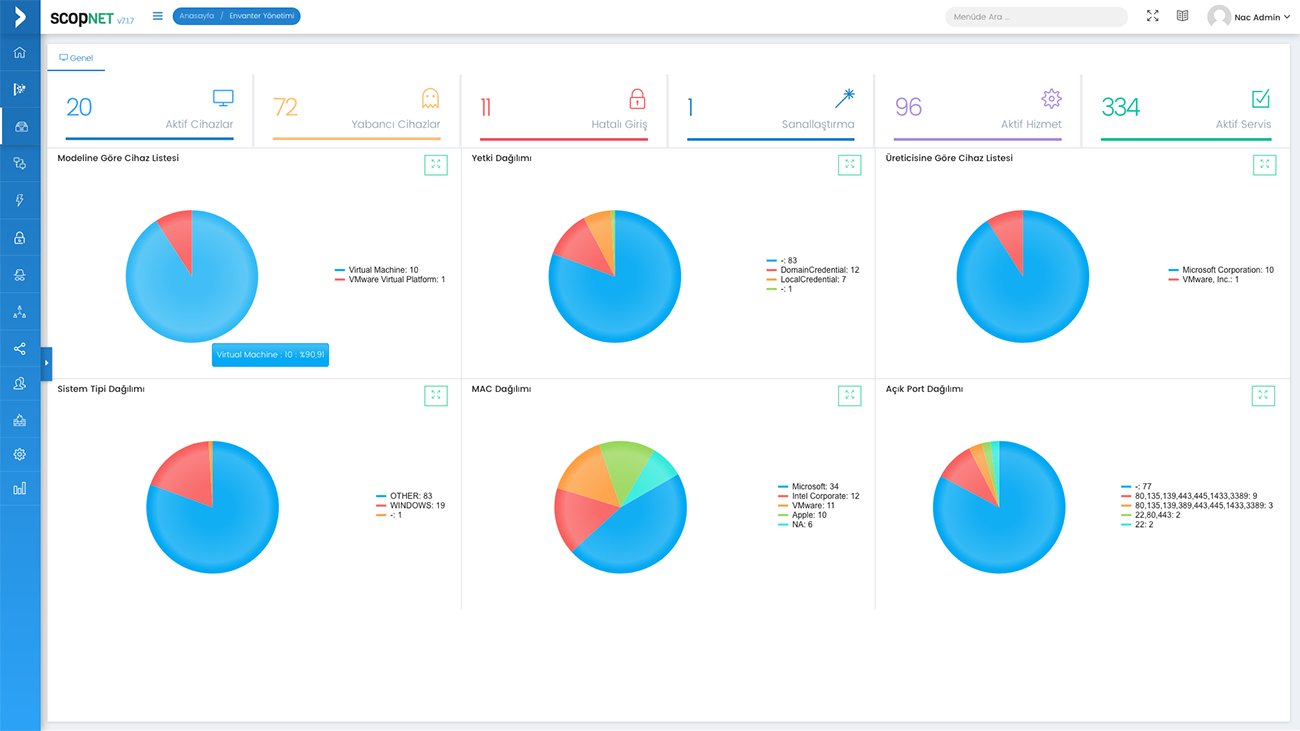Open the Sanallaştırma card label
The width and height of the screenshot is (1300, 731).
(818, 124)
